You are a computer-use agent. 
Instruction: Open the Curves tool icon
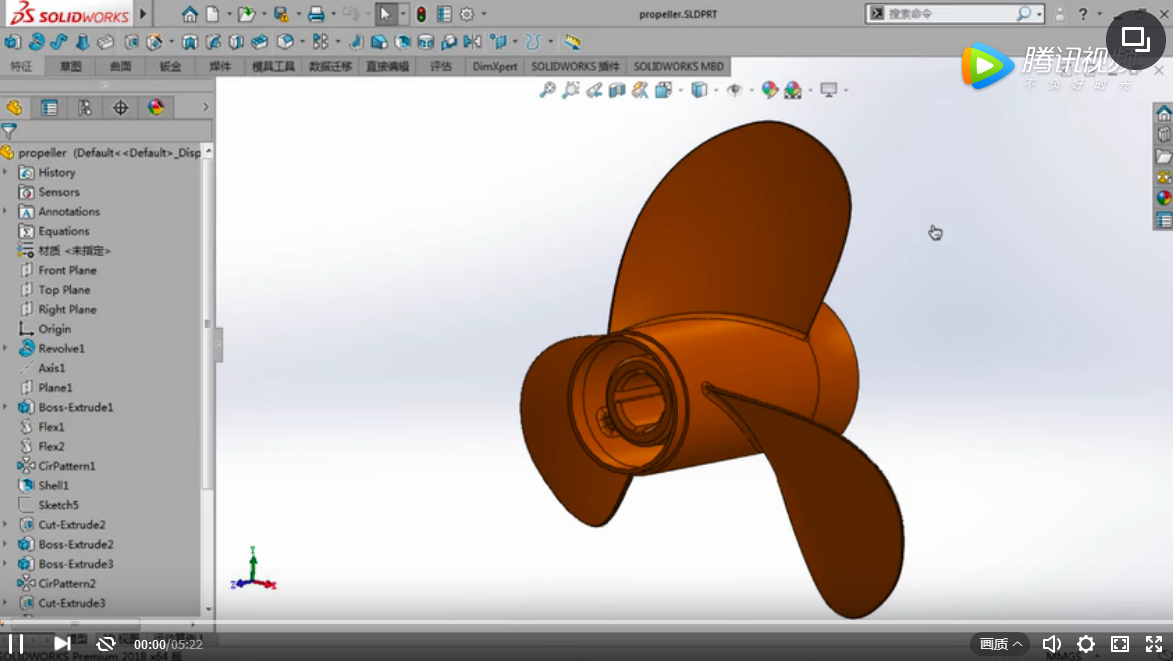pyautogui.click(x=533, y=42)
